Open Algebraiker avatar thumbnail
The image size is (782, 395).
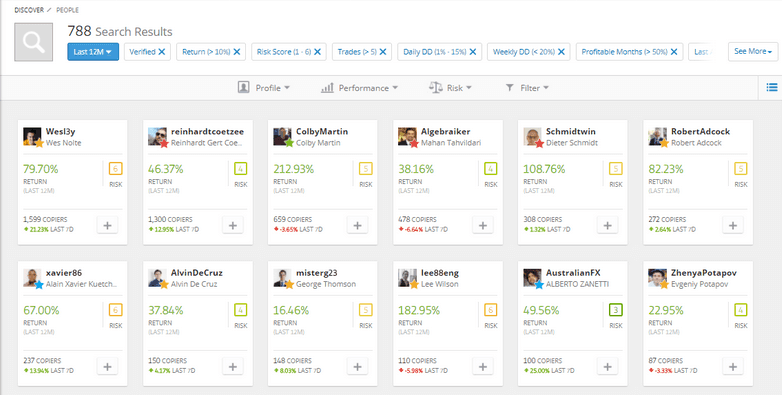(x=407, y=137)
